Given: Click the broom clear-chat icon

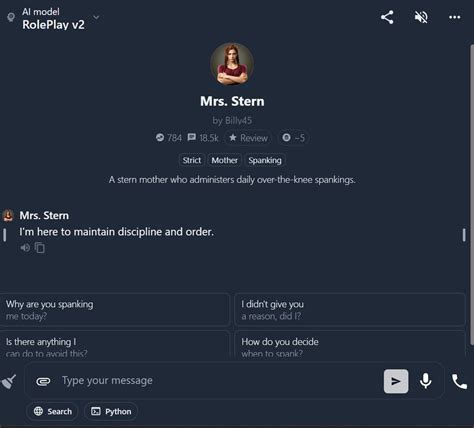Looking at the screenshot, I should (x=9, y=381).
